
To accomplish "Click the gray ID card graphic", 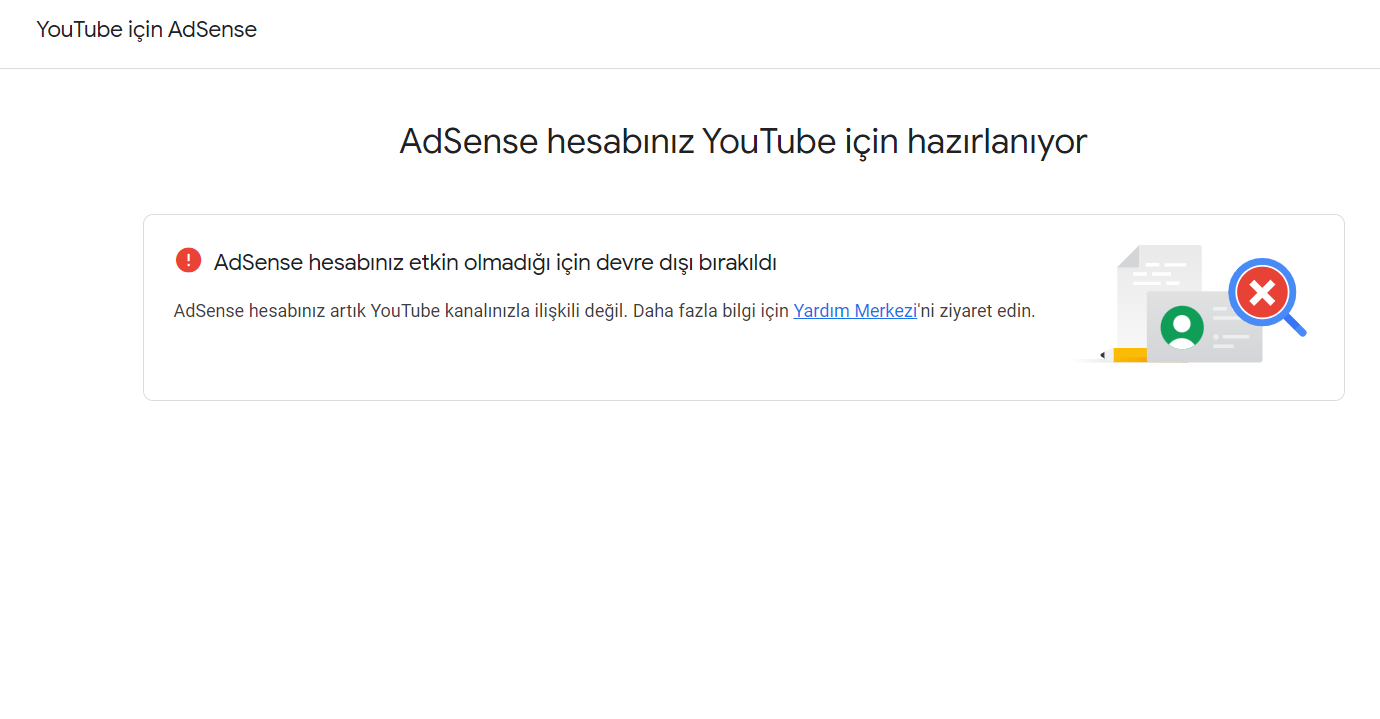I will pyautogui.click(x=1204, y=327).
